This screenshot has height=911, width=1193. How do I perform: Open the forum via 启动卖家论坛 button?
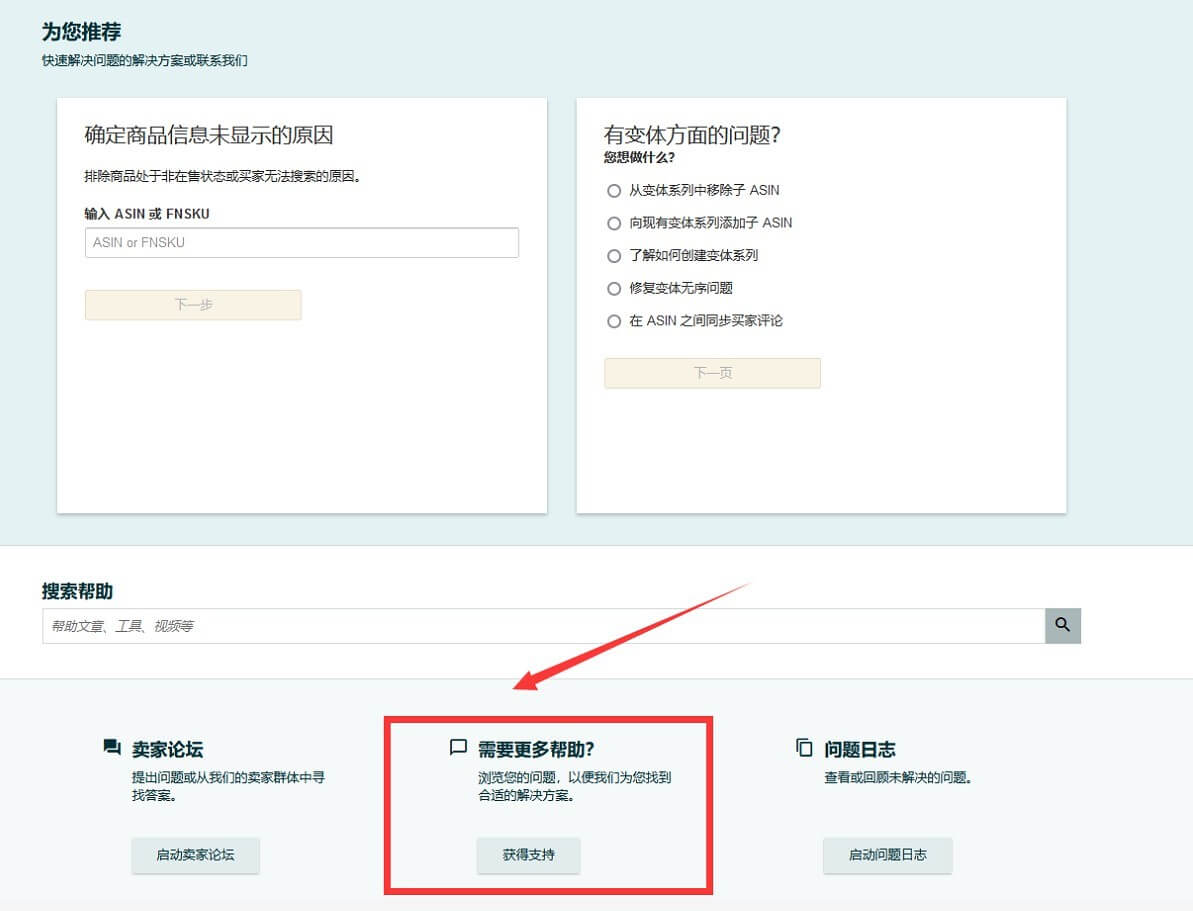click(x=195, y=855)
